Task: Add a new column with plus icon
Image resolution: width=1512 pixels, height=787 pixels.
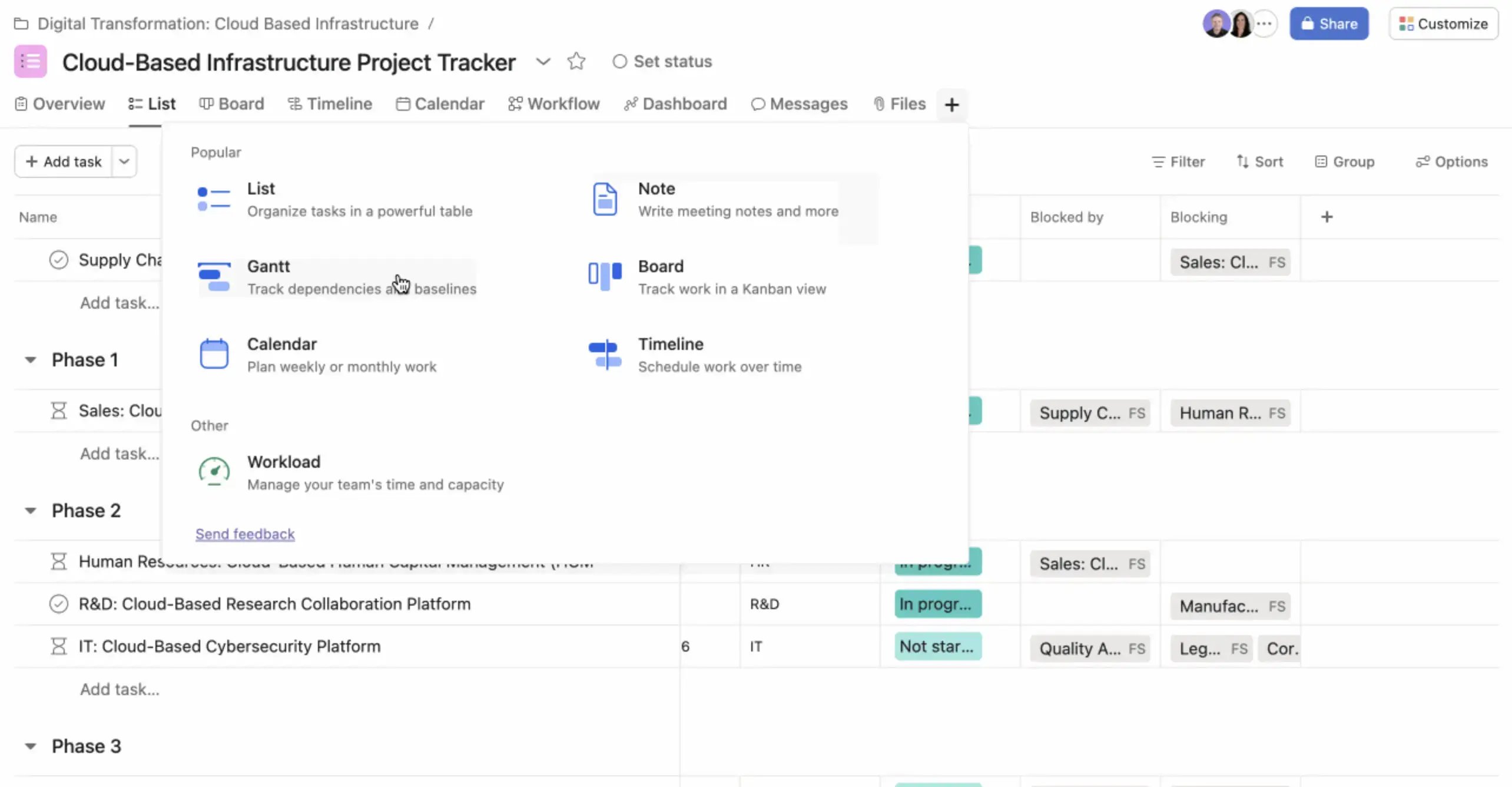Action: pos(1327,217)
